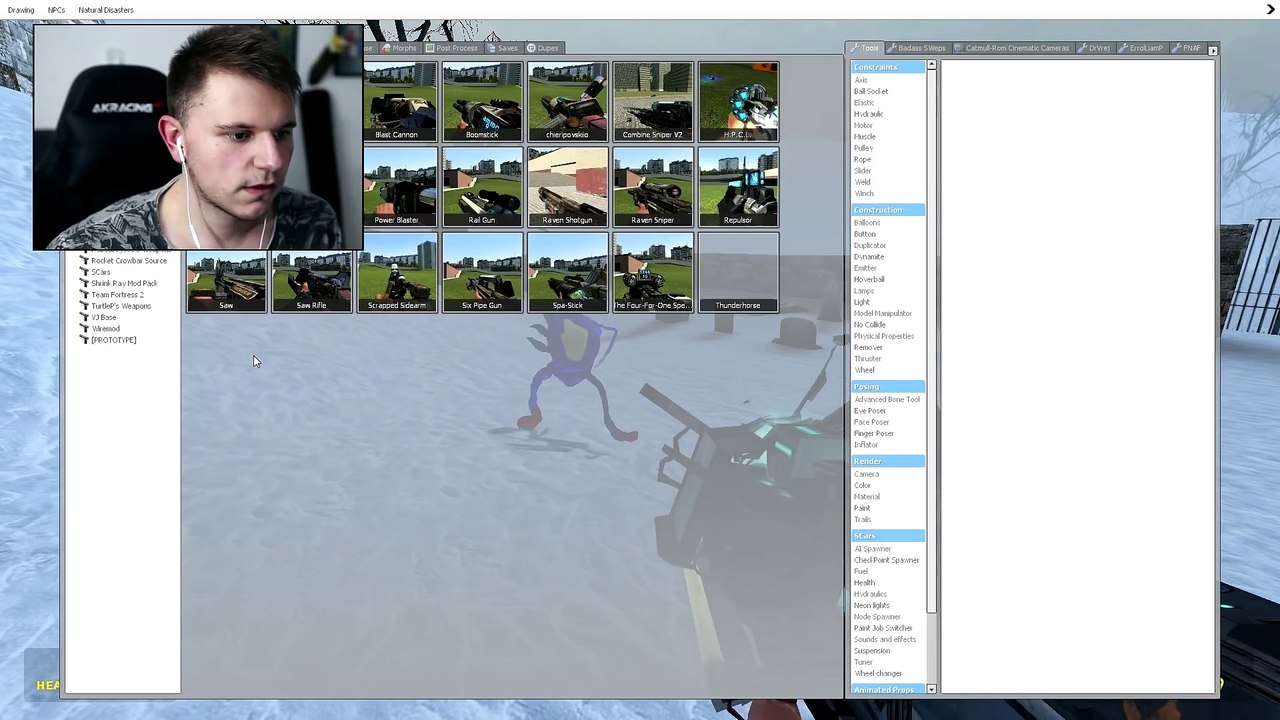Screen dimensions: 1280x720
Task: Collapse the Posing category header
Action: coord(888,387)
